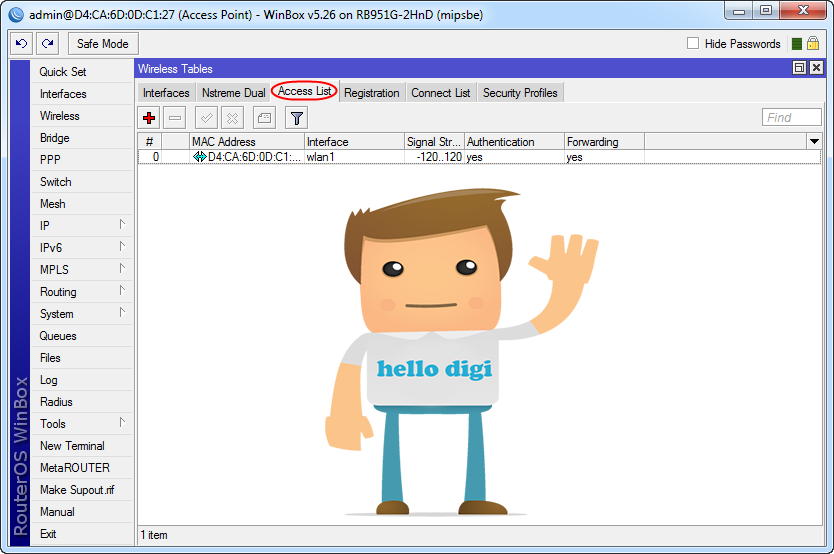Open Switch in the sidebar
Image resolution: width=834 pixels, height=554 pixels.
[82, 182]
